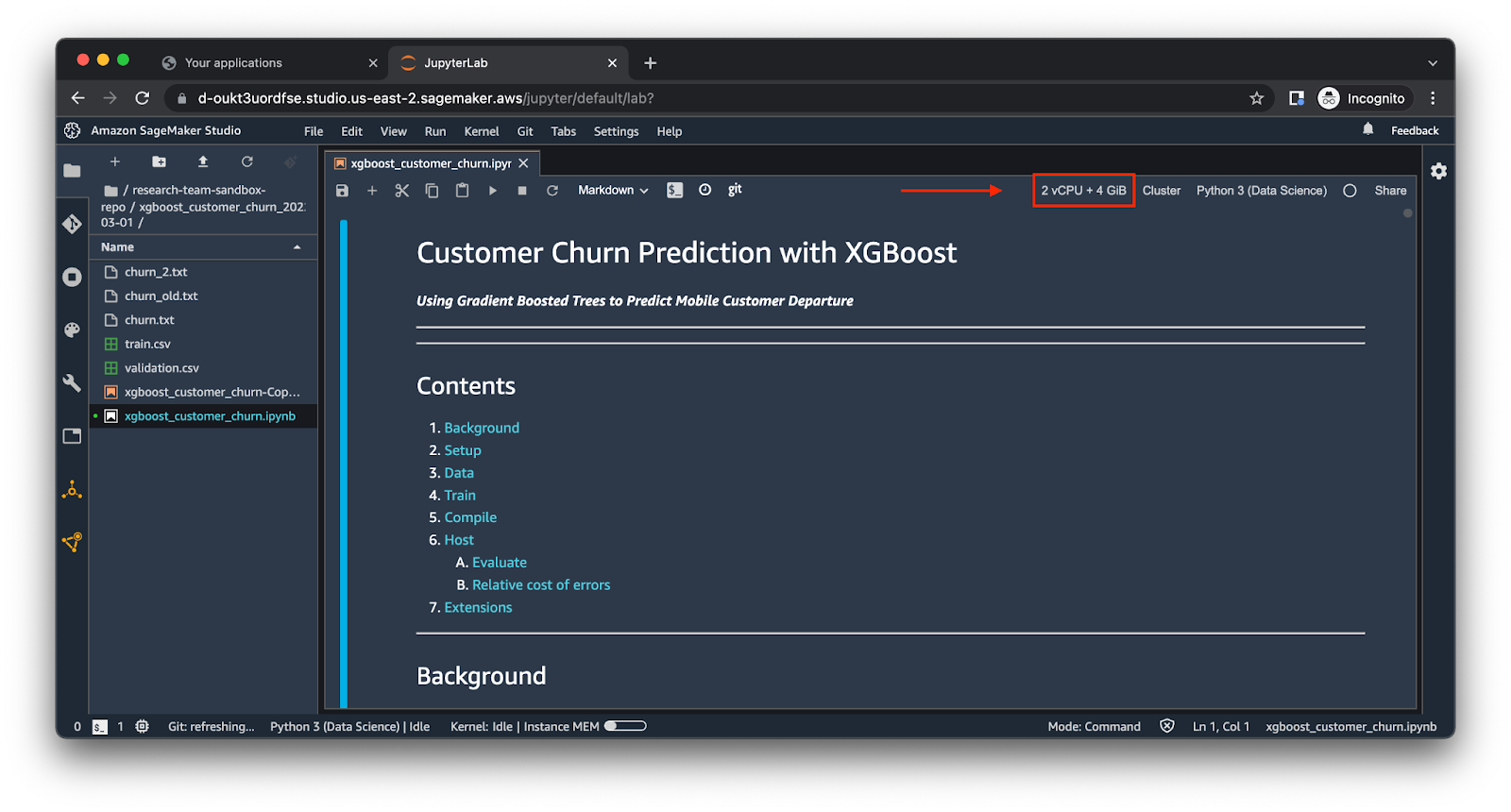Click the save notebook icon
The image size is (1511, 812).
342,191
